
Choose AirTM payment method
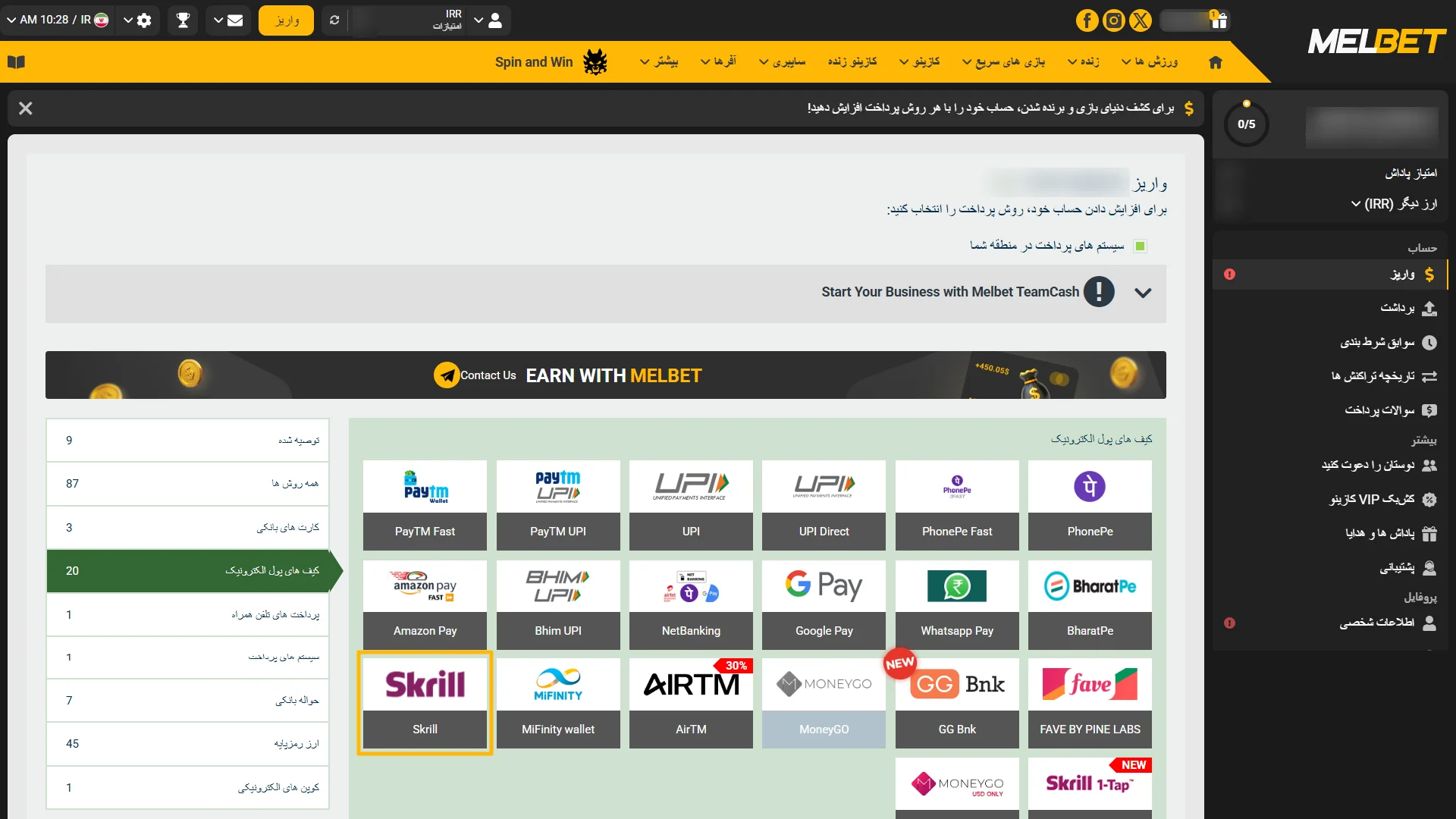click(x=691, y=703)
